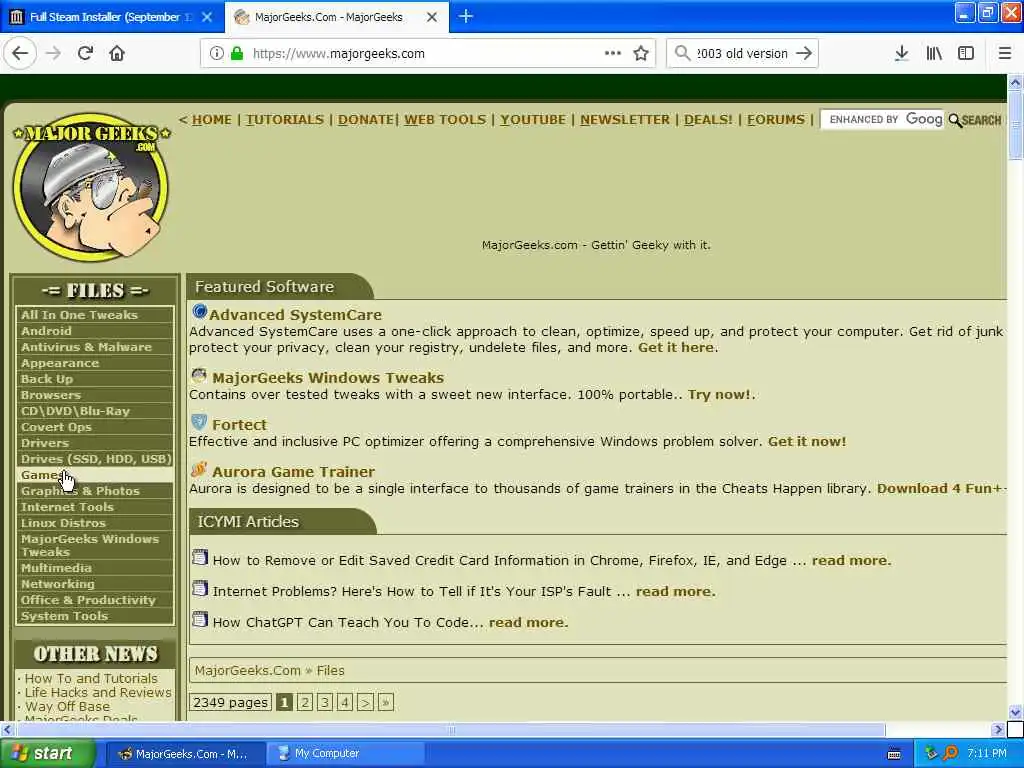The height and width of the screenshot is (768, 1024).
Task: Click the SEARCH magnifier button
Action: coord(974,120)
